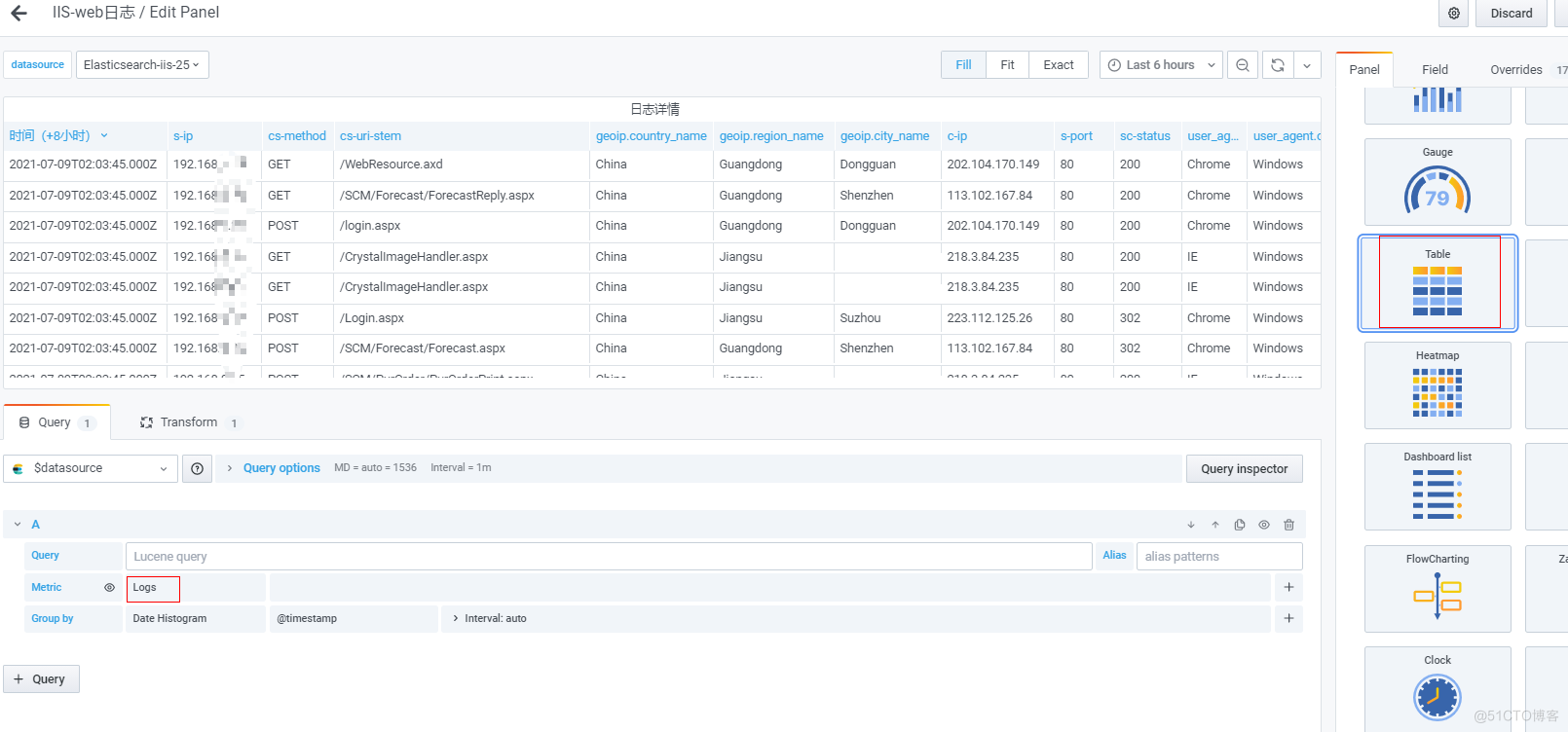
Task: Add a new metric with plus icon
Action: (x=1288, y=588)
